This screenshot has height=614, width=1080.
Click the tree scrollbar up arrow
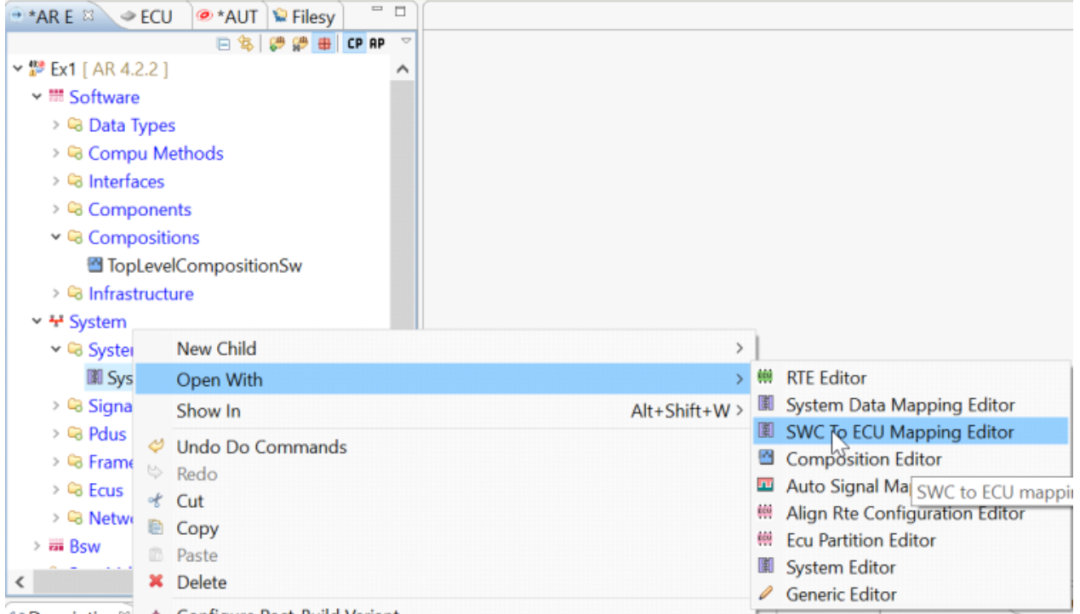click(x=403, y=70)
